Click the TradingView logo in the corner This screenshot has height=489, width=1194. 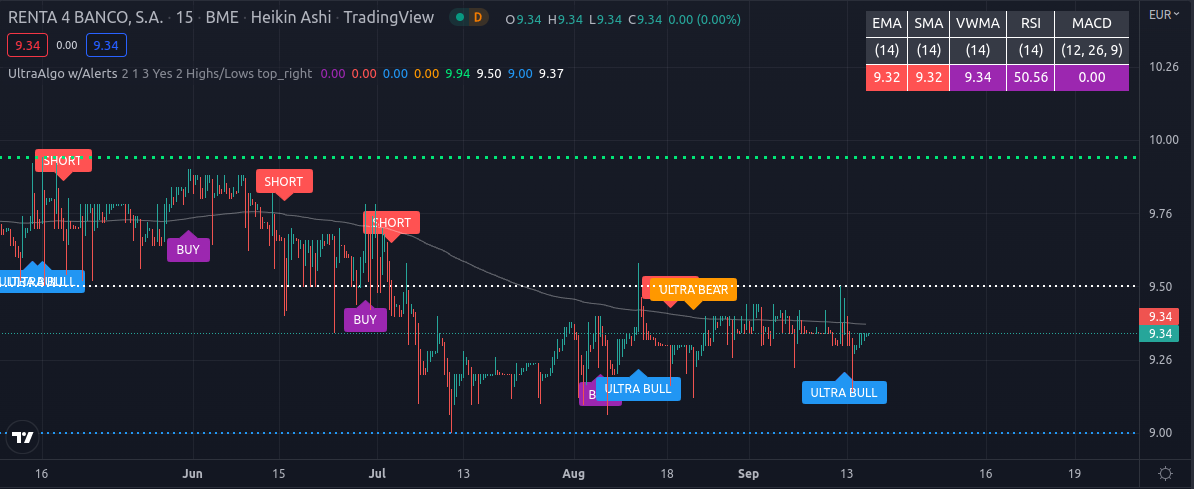(x=24, y=438)
